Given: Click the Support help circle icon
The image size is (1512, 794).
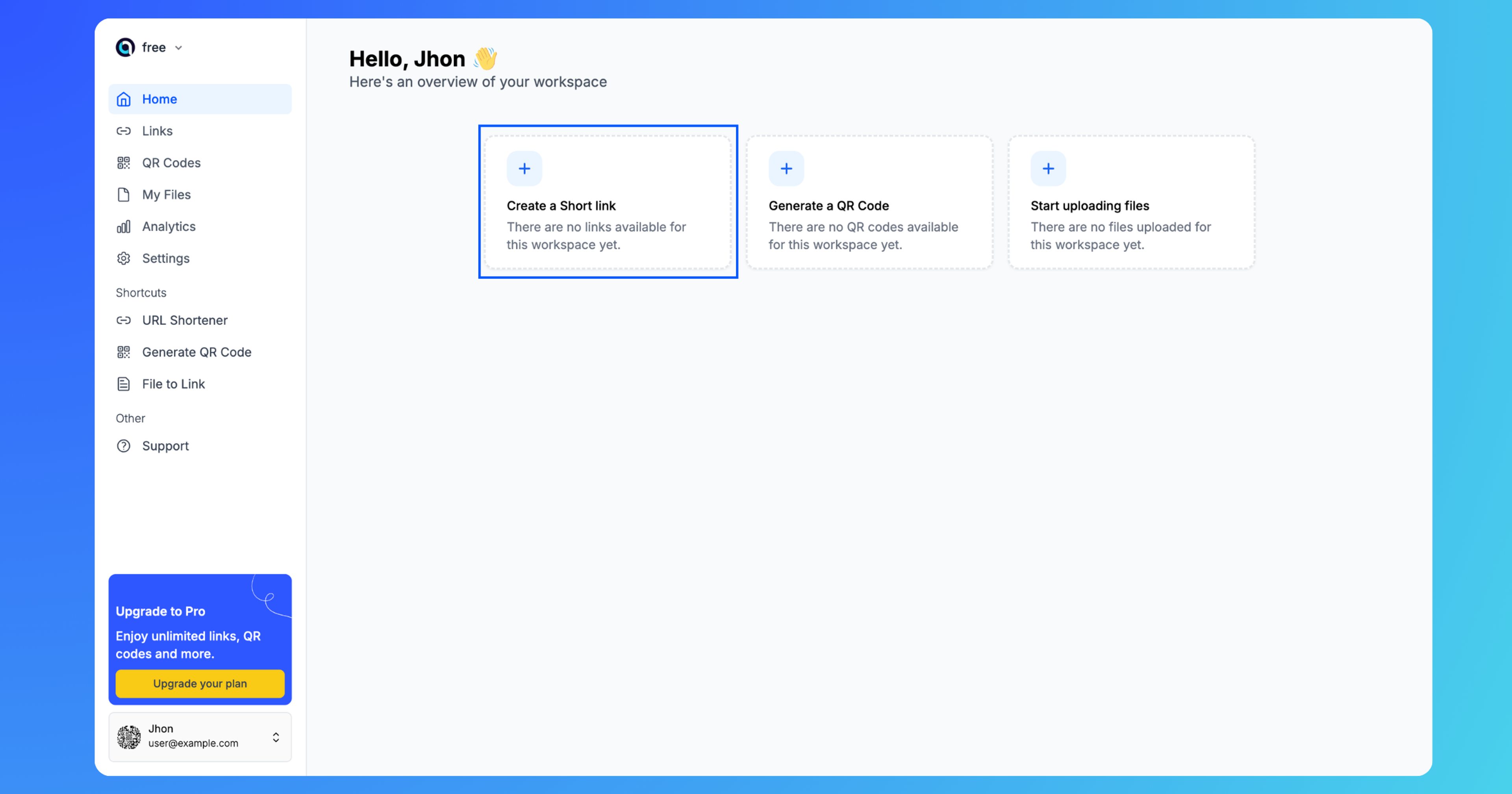Looking at the screenshot, I should (x=124, y=445).
